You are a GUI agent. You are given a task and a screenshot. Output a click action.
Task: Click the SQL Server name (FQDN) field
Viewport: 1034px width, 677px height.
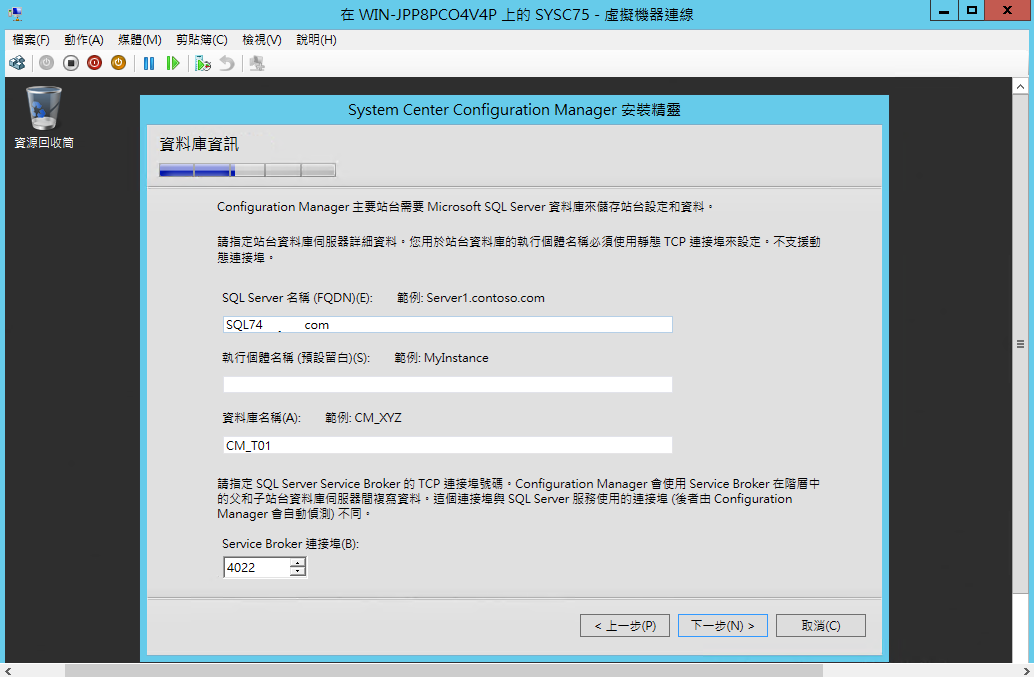pyautogui.click(x=448, y=324)
